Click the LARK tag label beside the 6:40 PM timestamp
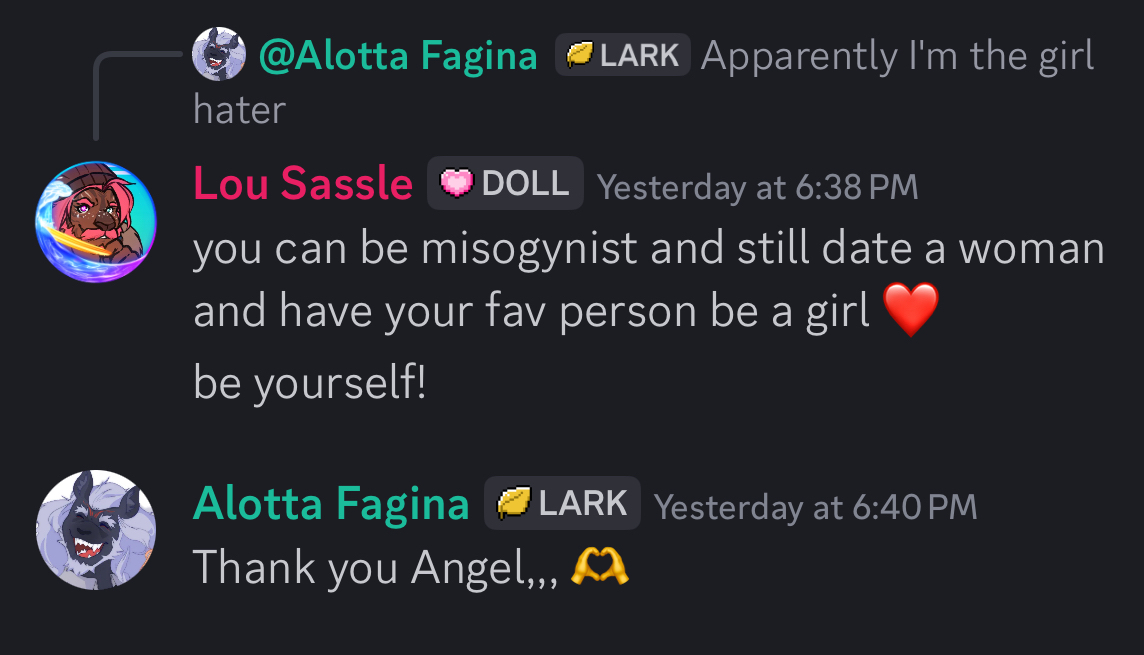This screenshot has width=1144, height=655. (x=583, y=503)
